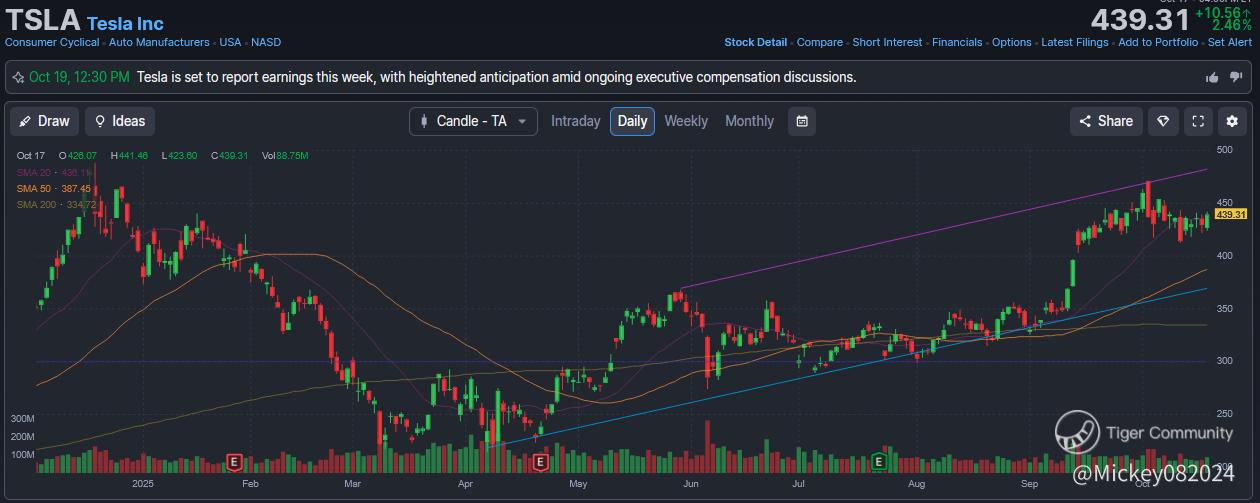Viewport: 1260px width, 503px height.
Task: Click the TSLA ticker symbol heading
Action: pos(42,20)
